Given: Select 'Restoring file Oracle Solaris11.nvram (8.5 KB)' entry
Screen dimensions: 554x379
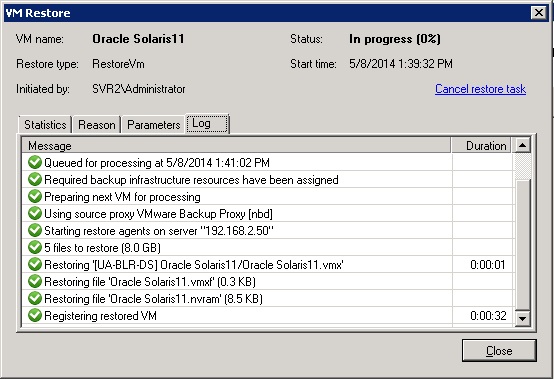Looking at the screenshot, I should 267,298.
